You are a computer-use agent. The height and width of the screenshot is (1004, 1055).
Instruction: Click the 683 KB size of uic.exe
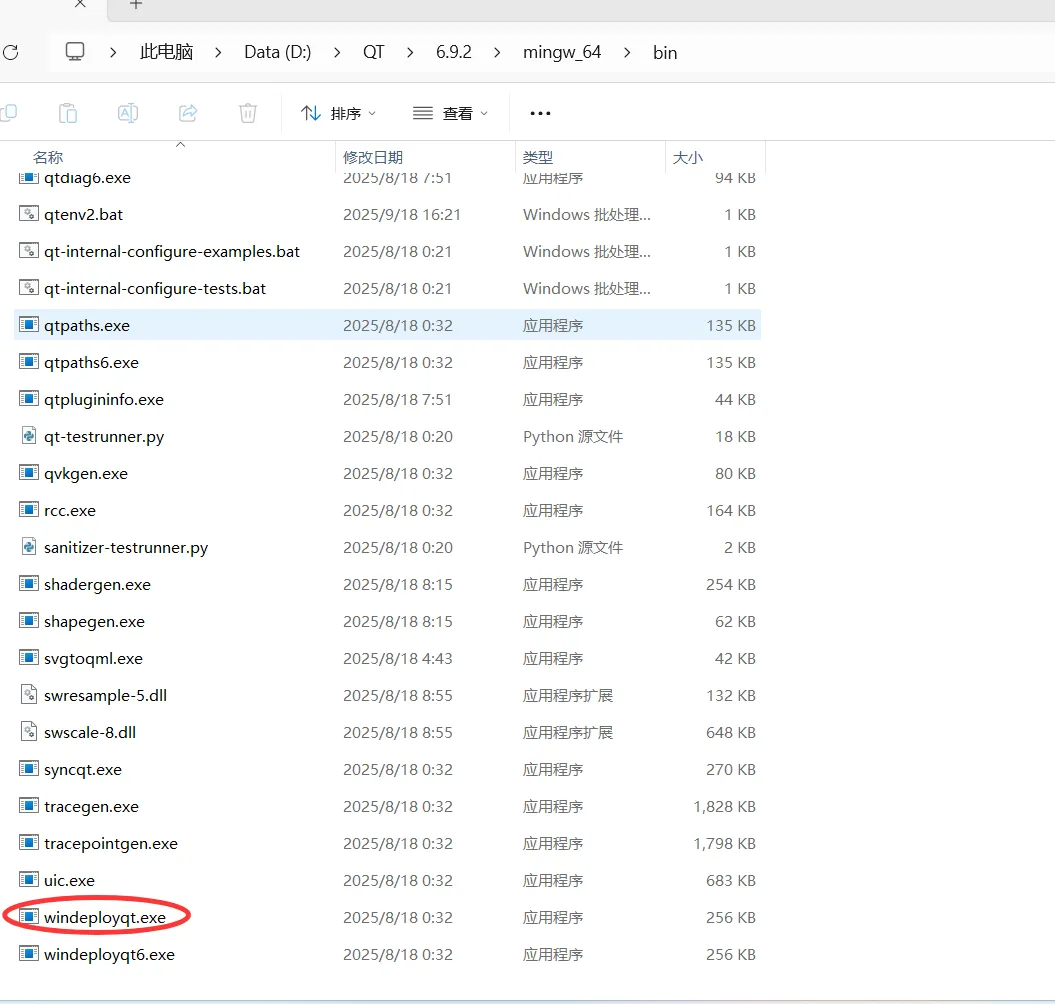tap(731, 880)
